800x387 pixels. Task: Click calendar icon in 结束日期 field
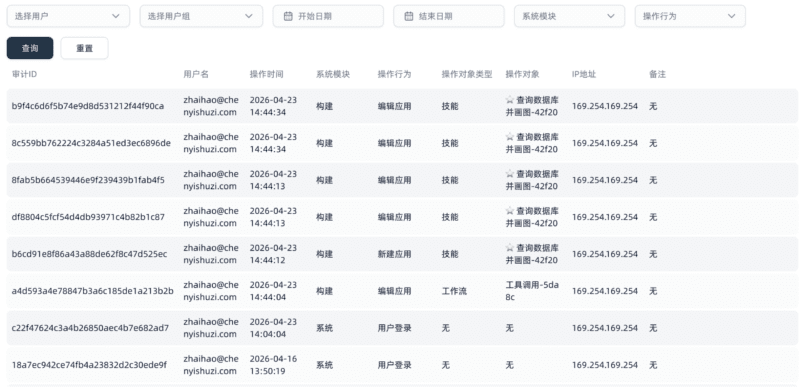[409, 16]
